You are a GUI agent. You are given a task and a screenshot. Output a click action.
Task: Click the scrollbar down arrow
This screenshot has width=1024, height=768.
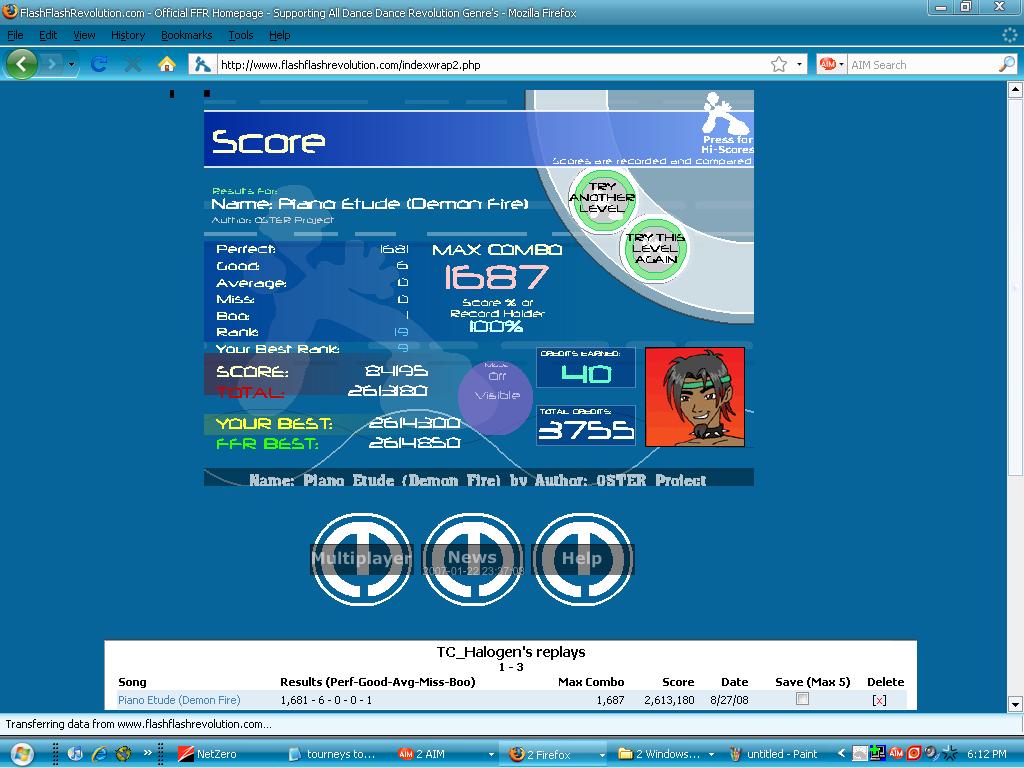point(1015,704)
